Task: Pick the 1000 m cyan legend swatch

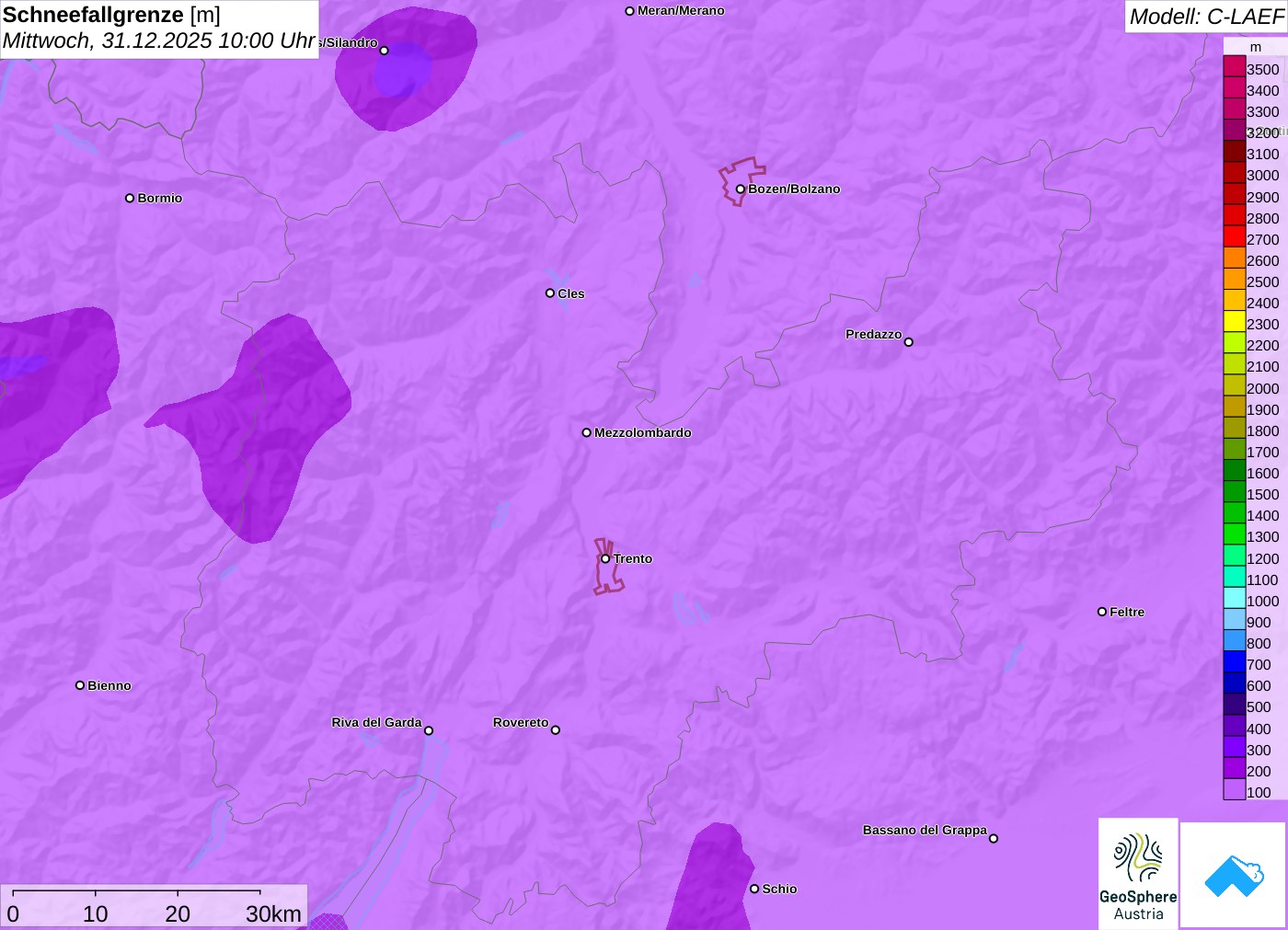Action: pos(1235,598)
